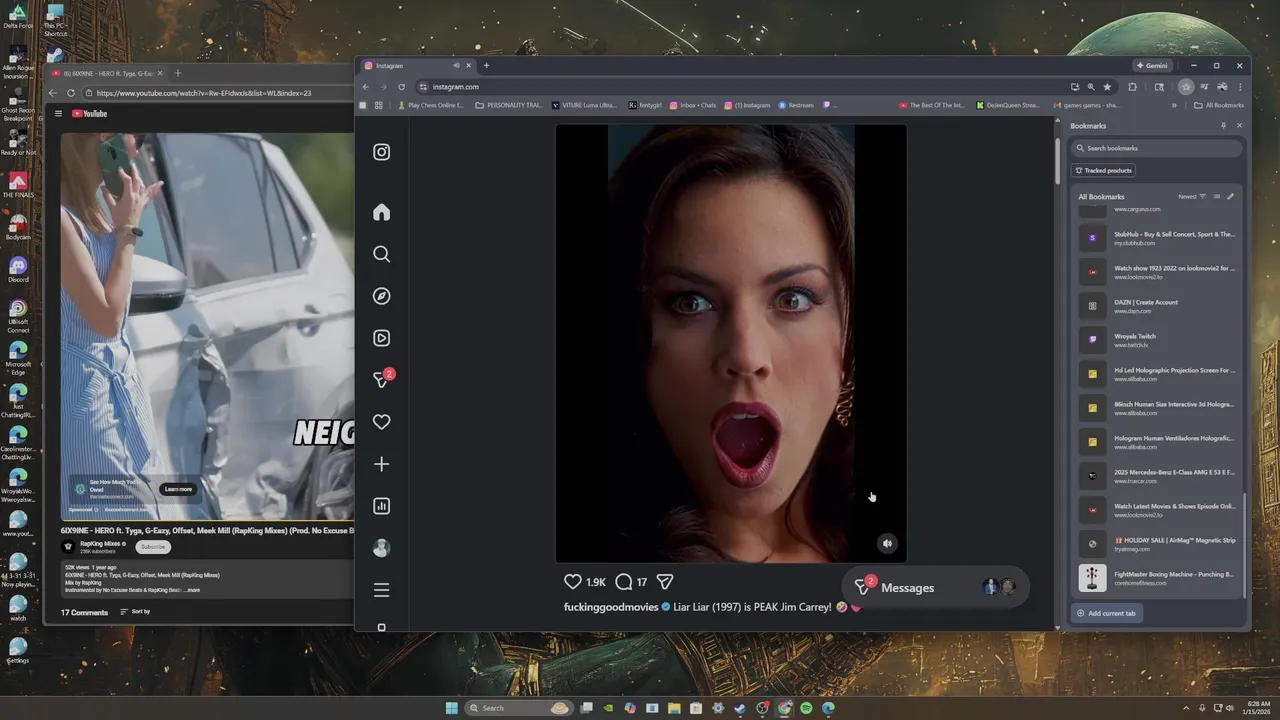Click the Gemini button in Chrome
This screenshot has height=720, width=1280.
pyautogui.click(x=1152, y=66)
